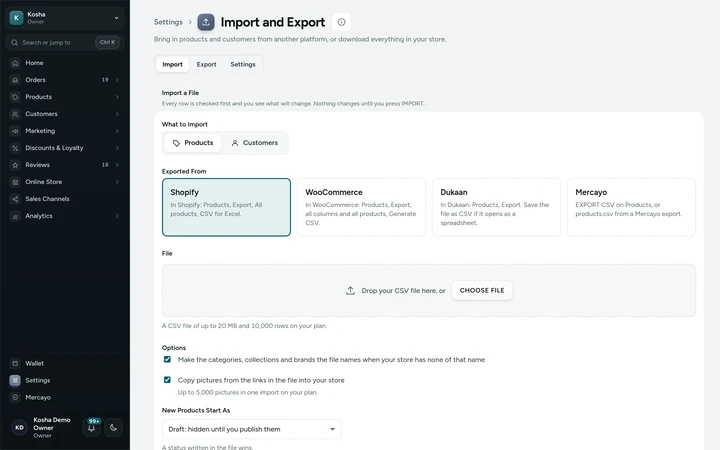Click the Mercayo icon in sidebar
The width and height of the screenshot is (720, 450).
coord(15,397)
